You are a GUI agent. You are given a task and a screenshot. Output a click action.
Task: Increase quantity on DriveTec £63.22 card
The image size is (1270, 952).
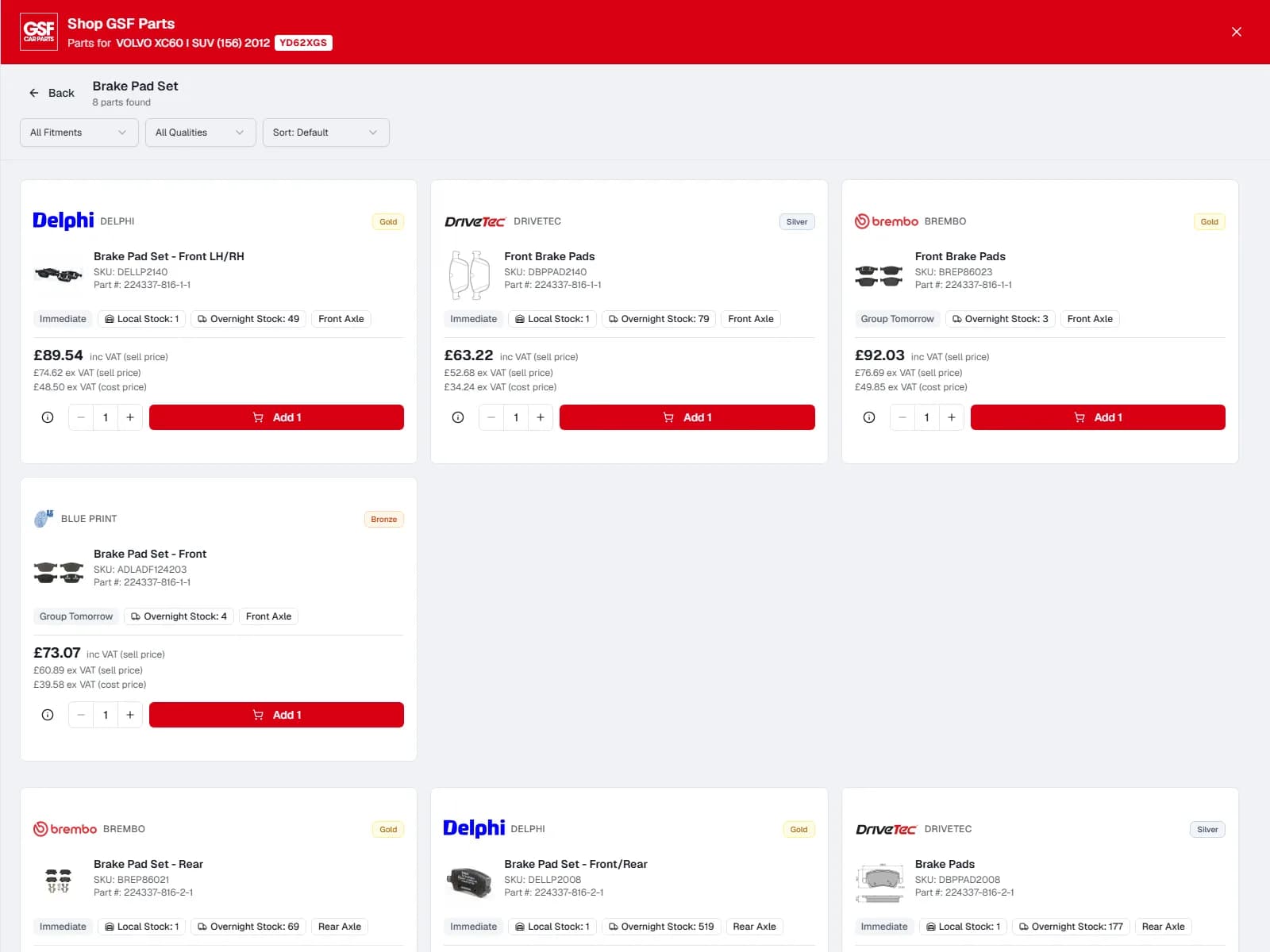541,417
